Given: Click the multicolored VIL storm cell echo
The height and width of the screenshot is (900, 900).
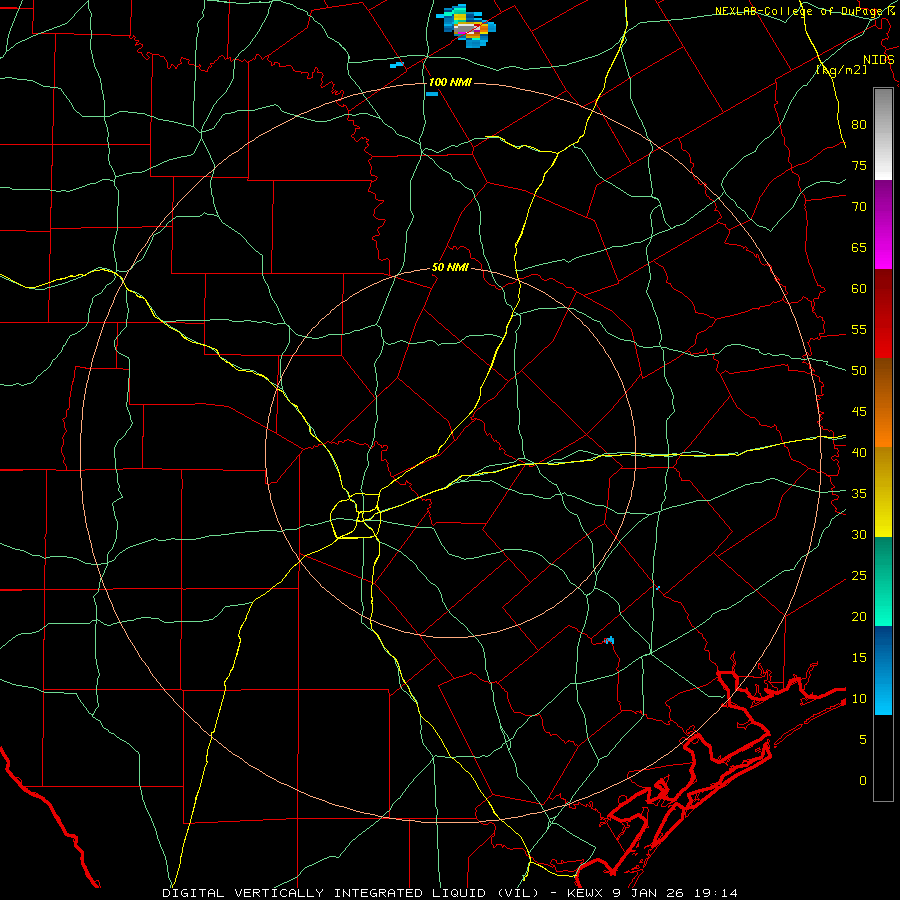Looking at the screenshot, I should 467,26.
